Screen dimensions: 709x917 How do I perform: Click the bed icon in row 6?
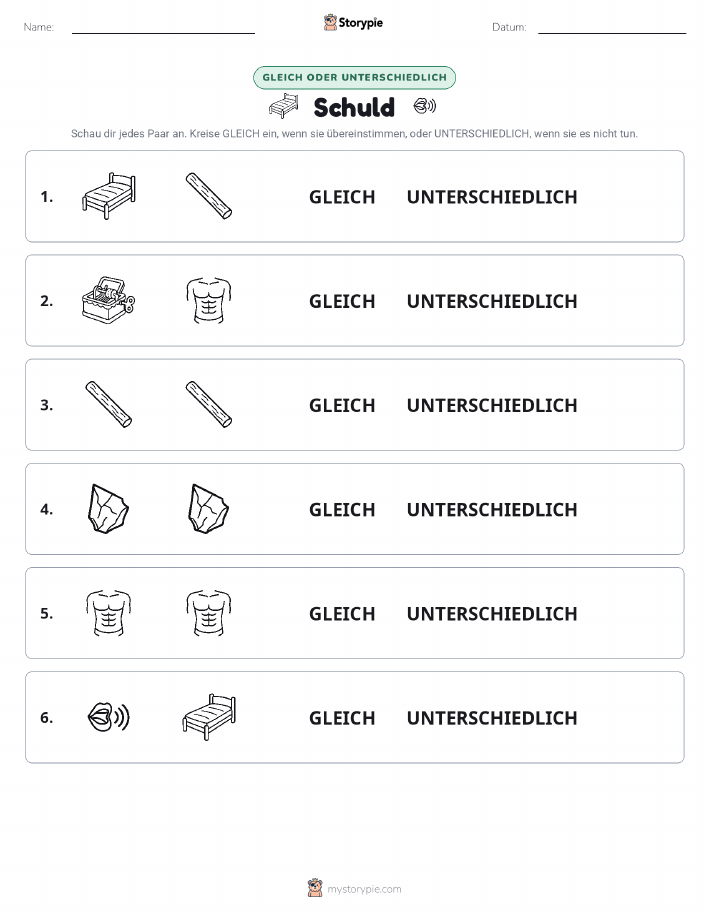pos(209,717)
